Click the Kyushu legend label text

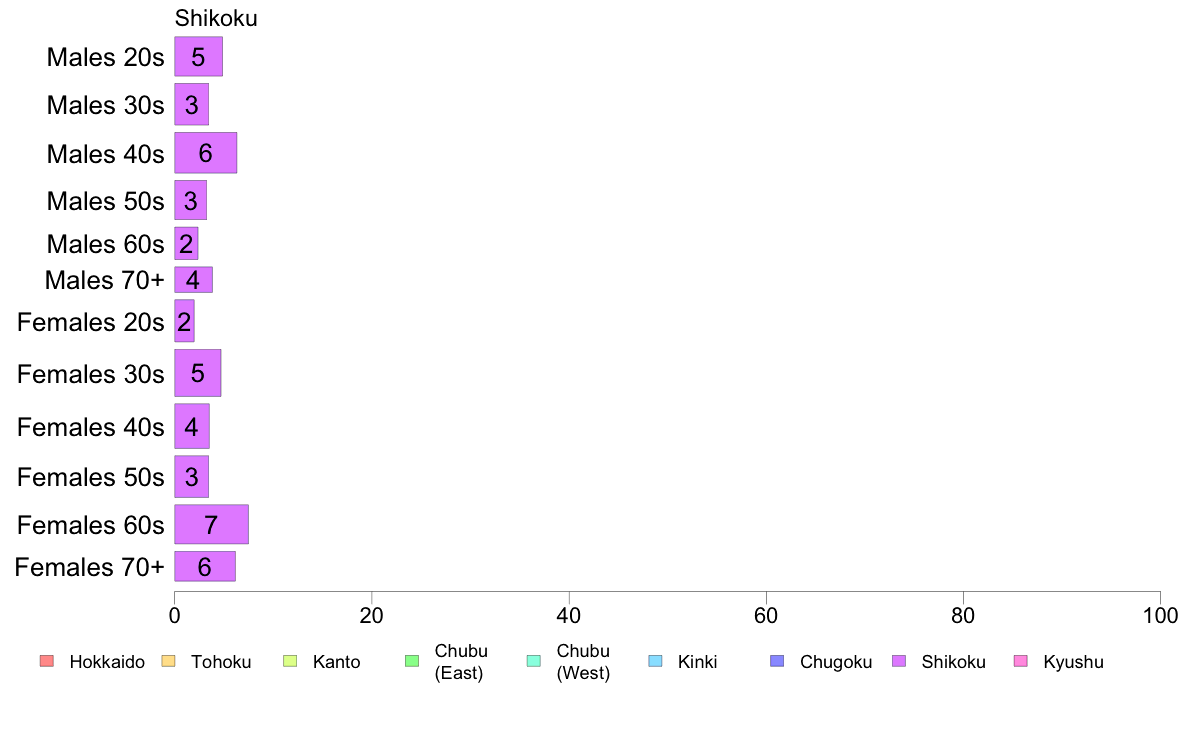1073,662
